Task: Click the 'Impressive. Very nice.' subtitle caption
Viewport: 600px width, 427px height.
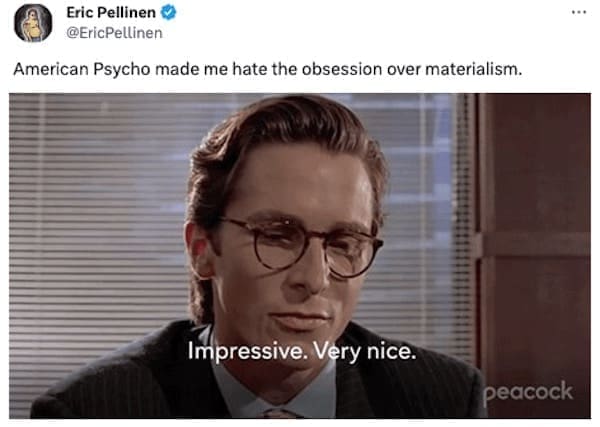Action: (302, 351)
